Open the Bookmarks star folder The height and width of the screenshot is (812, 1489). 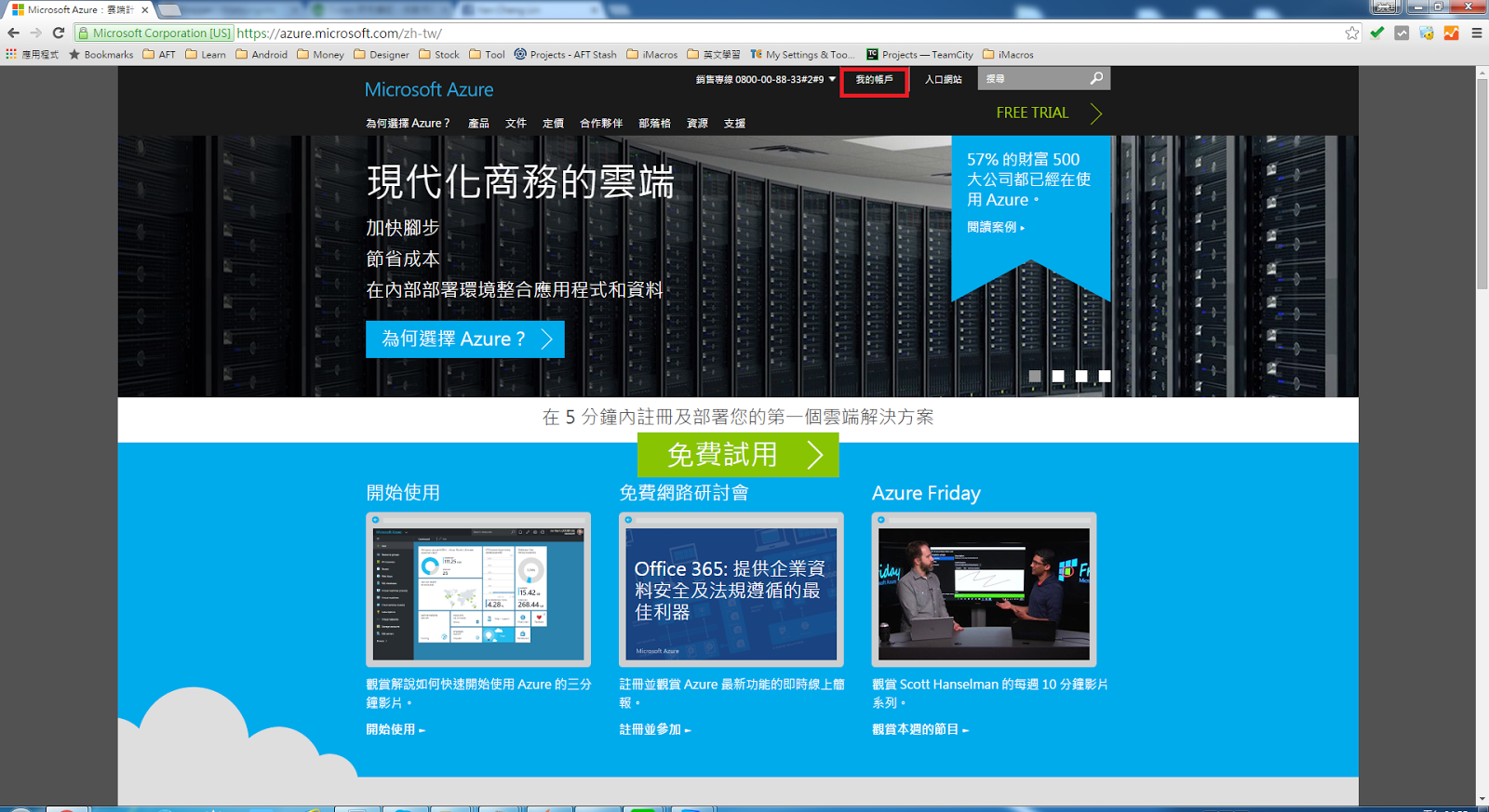click(101, 55)
